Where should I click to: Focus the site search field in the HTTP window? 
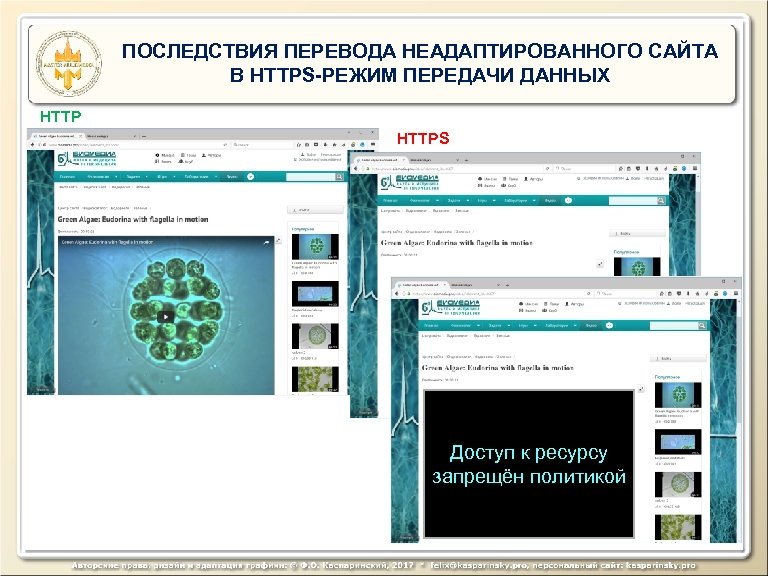click(311, 176)
